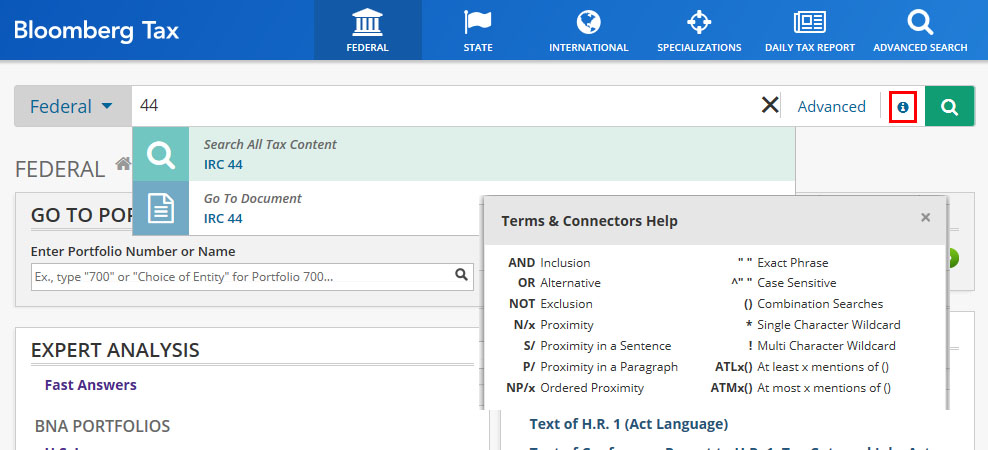Expand the Federal search scope dropdown
The height and width of the screenshot is (450, 988).
pos(71,106)
